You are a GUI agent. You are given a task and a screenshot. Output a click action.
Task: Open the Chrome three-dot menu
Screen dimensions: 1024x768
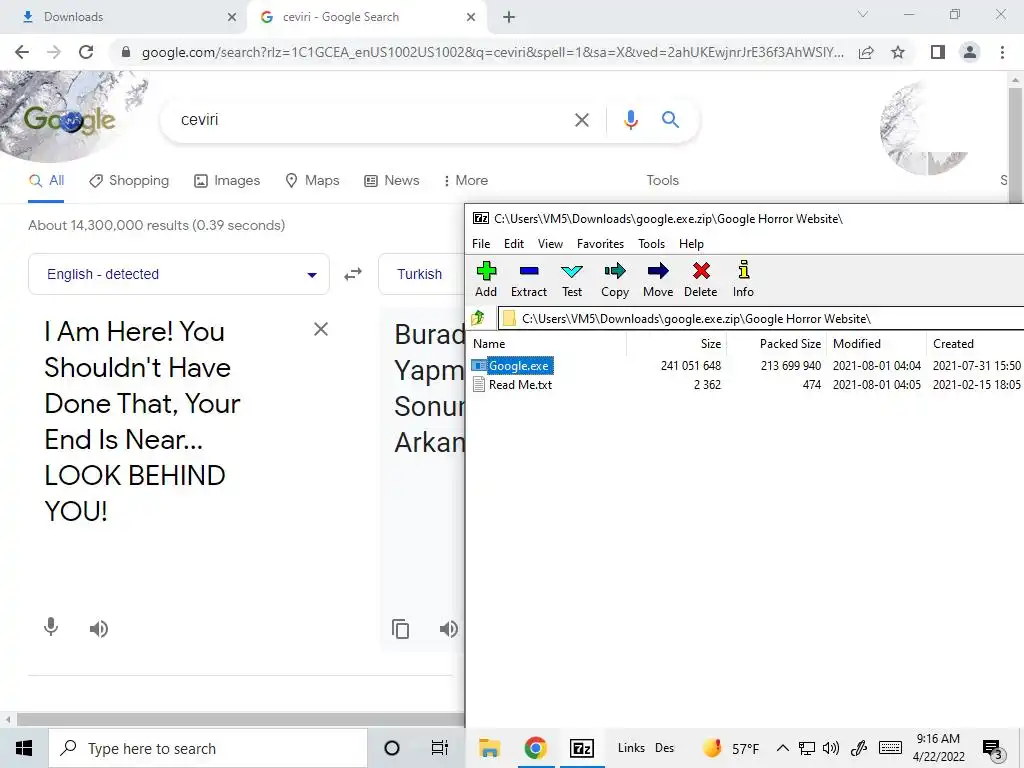[1002, 52]
